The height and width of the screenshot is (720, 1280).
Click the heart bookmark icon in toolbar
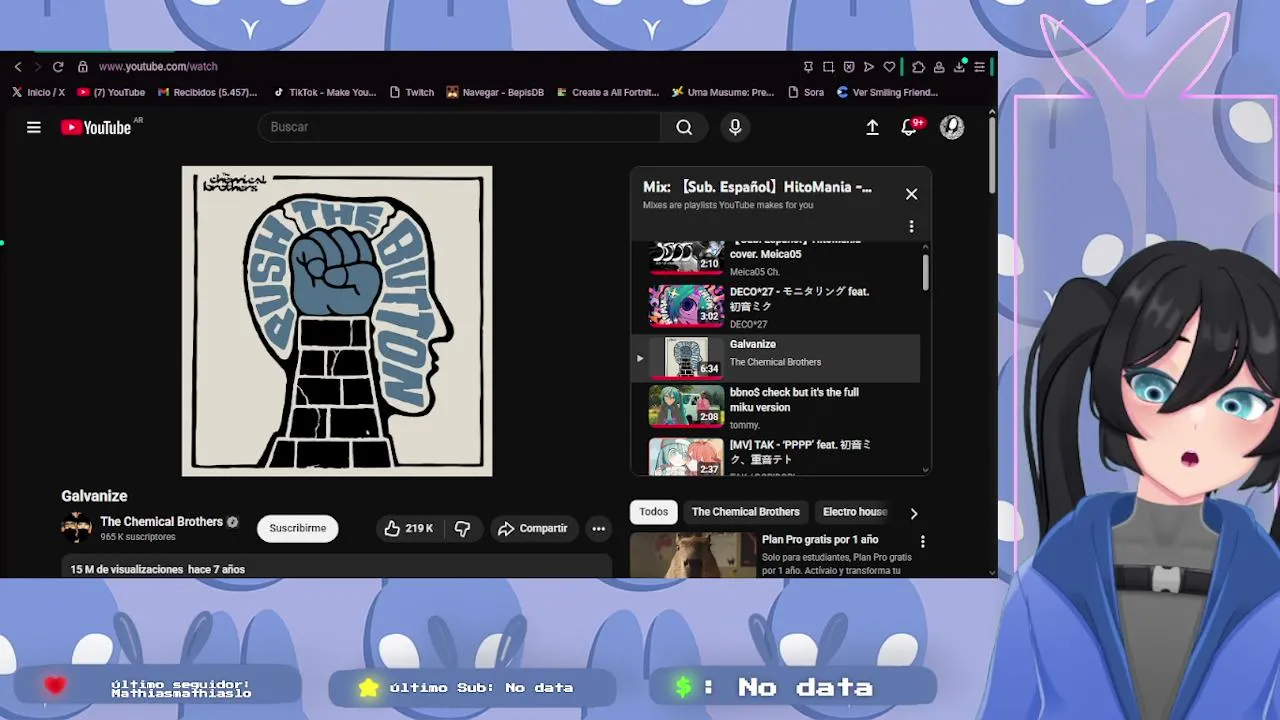pos(889,67)
